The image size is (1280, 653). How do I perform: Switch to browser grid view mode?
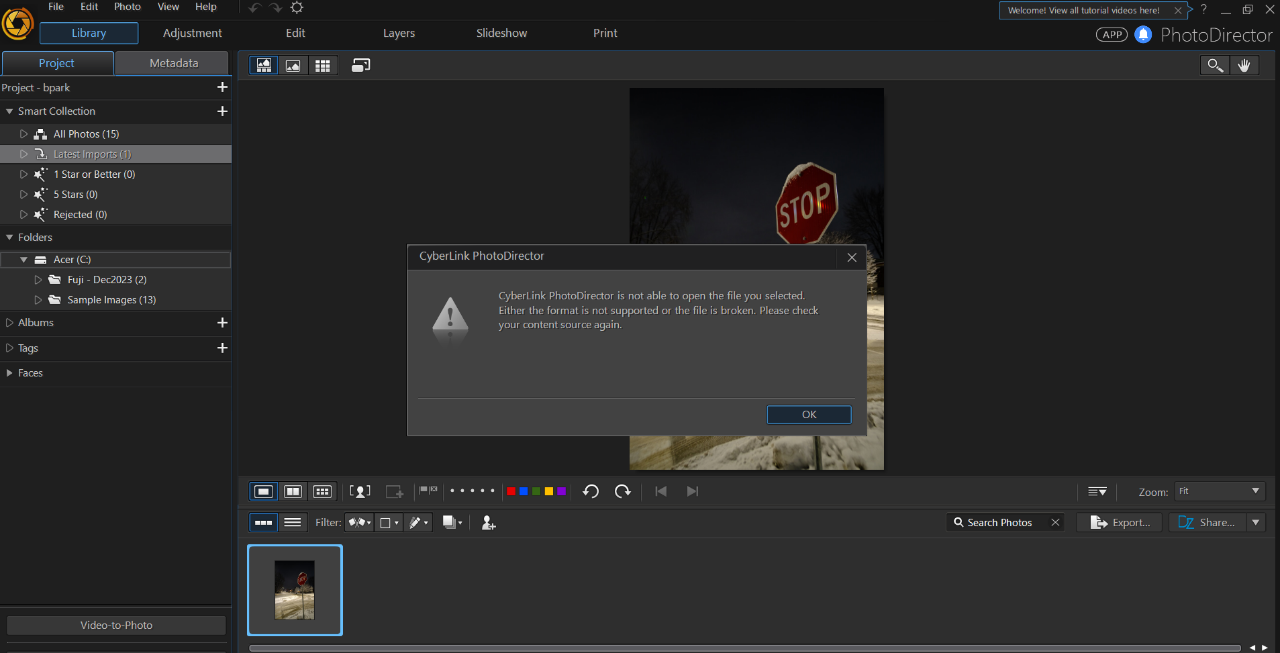pyautogui.click(x=322, y=65)
